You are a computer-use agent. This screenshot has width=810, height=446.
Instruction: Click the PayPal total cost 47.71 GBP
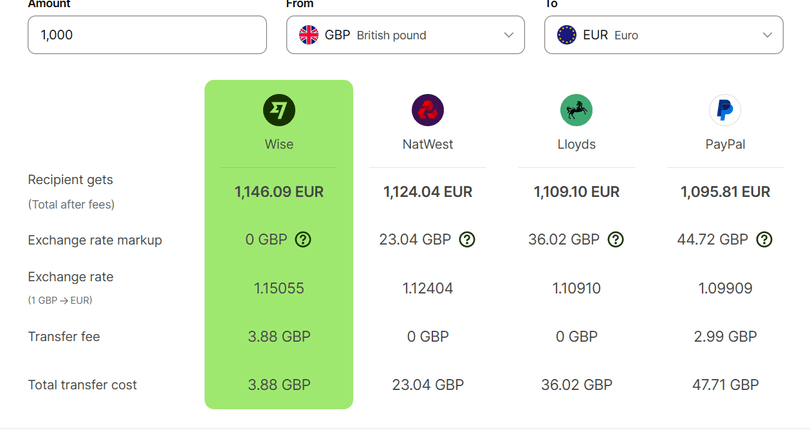point(725,385)
